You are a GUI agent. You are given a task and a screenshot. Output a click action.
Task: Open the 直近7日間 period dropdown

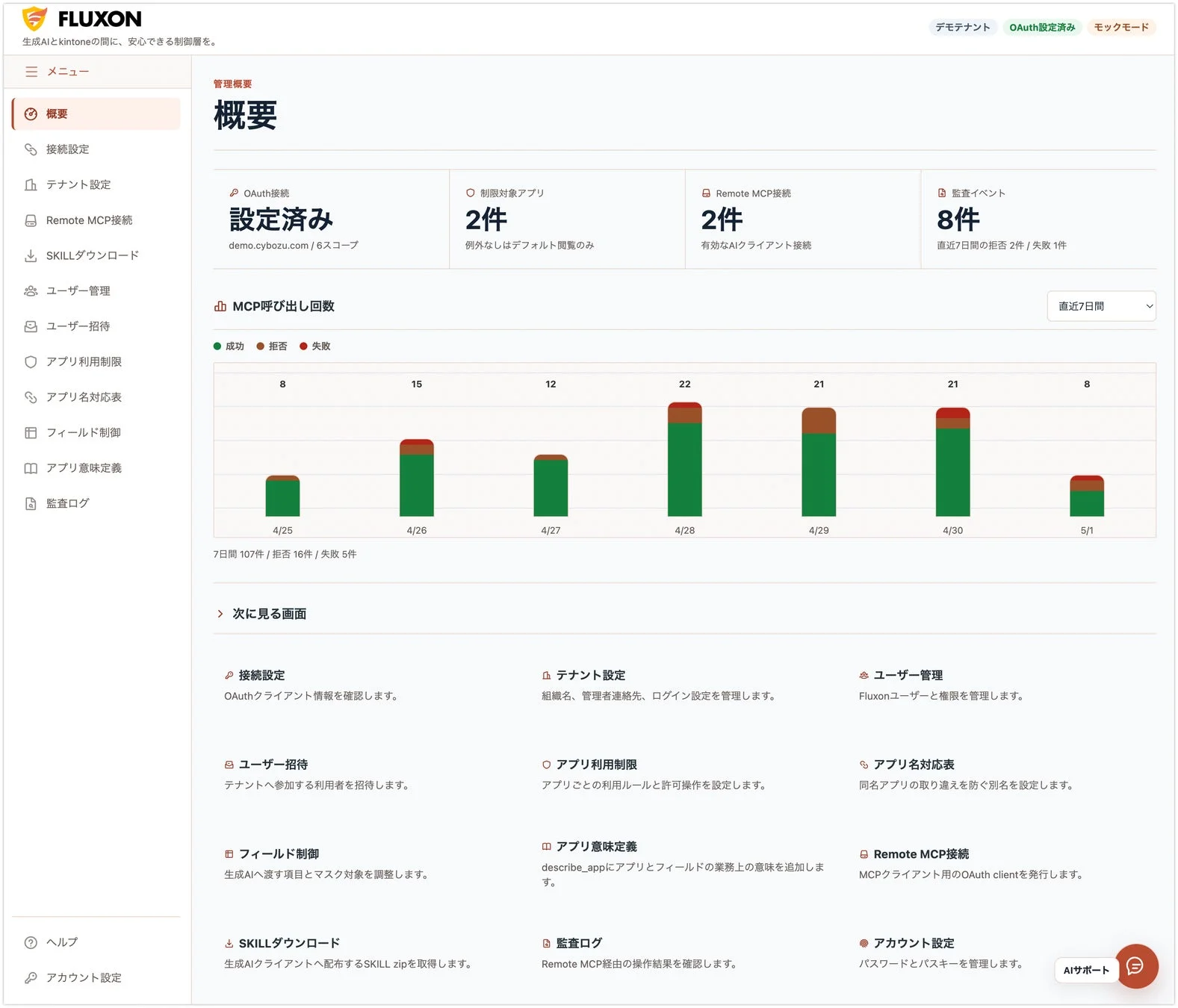1101,306
